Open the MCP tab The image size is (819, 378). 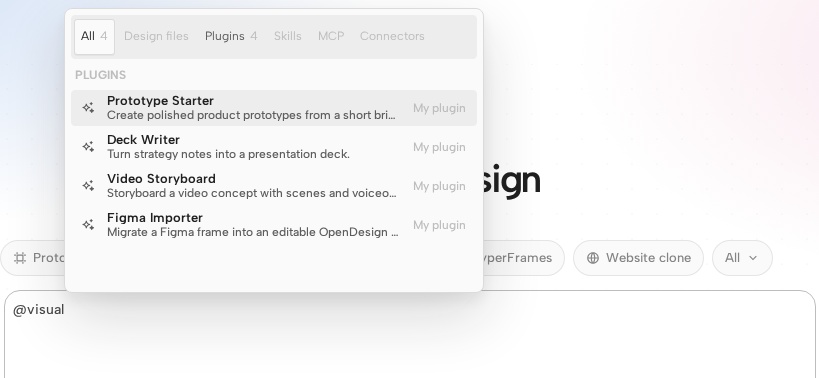tap(331, 37)
